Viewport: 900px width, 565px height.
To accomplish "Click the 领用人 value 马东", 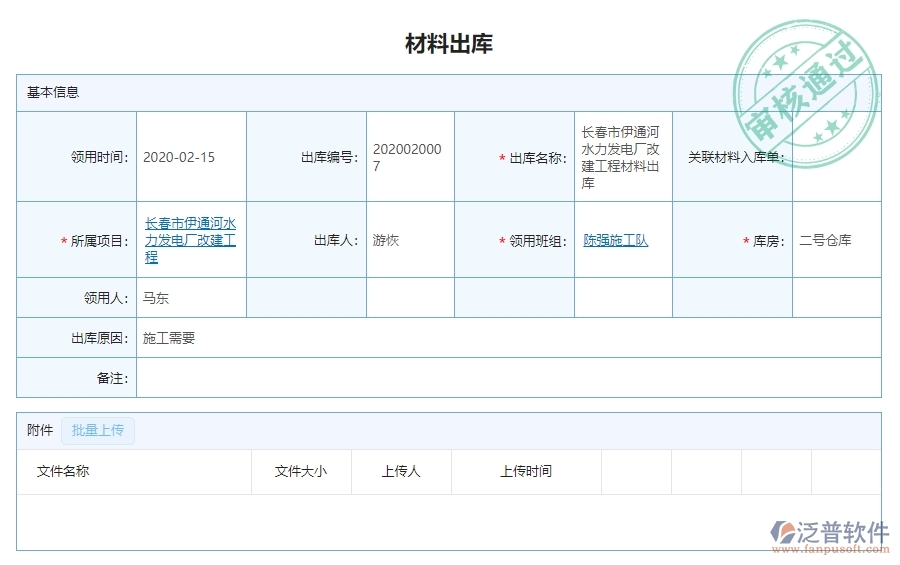I will (156, 298).
